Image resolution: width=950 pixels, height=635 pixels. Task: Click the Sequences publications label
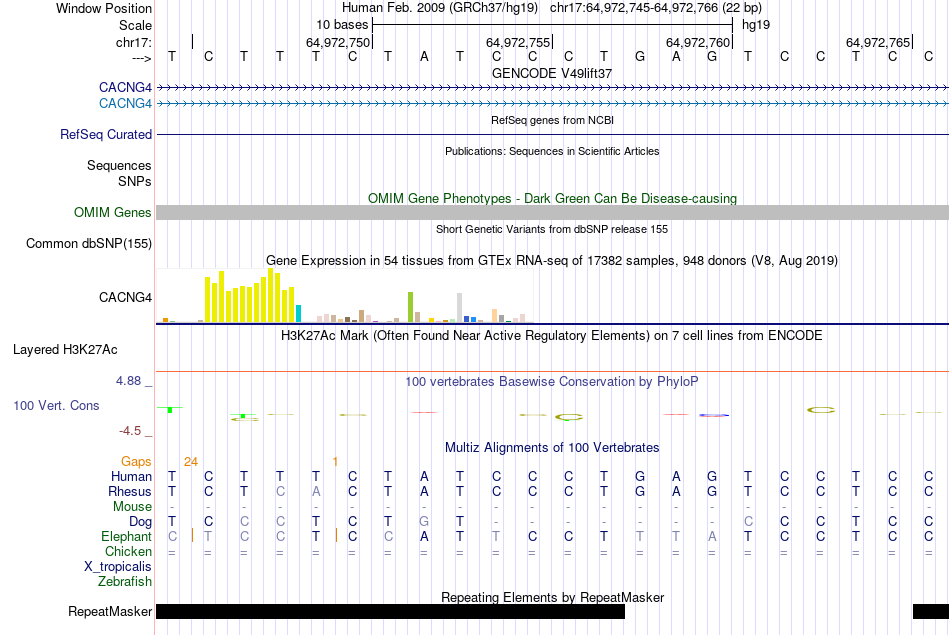[x=119, y=165]
